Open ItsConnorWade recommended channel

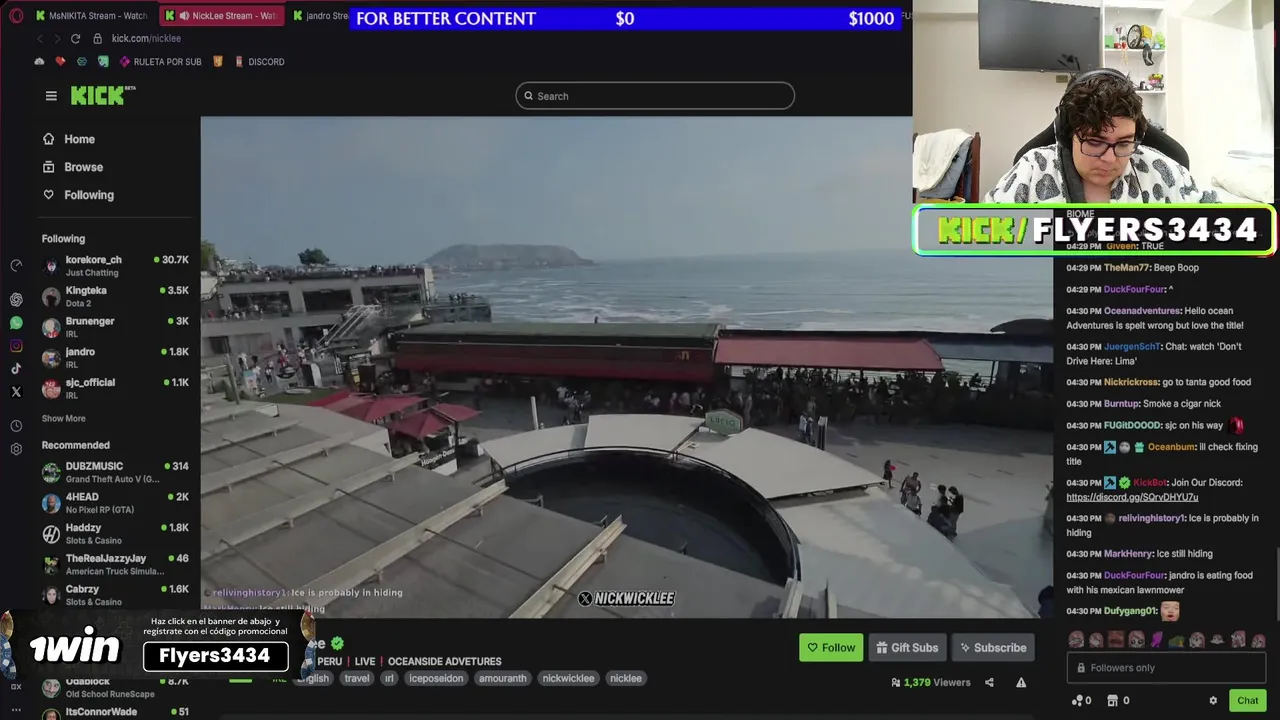point(115,712)
